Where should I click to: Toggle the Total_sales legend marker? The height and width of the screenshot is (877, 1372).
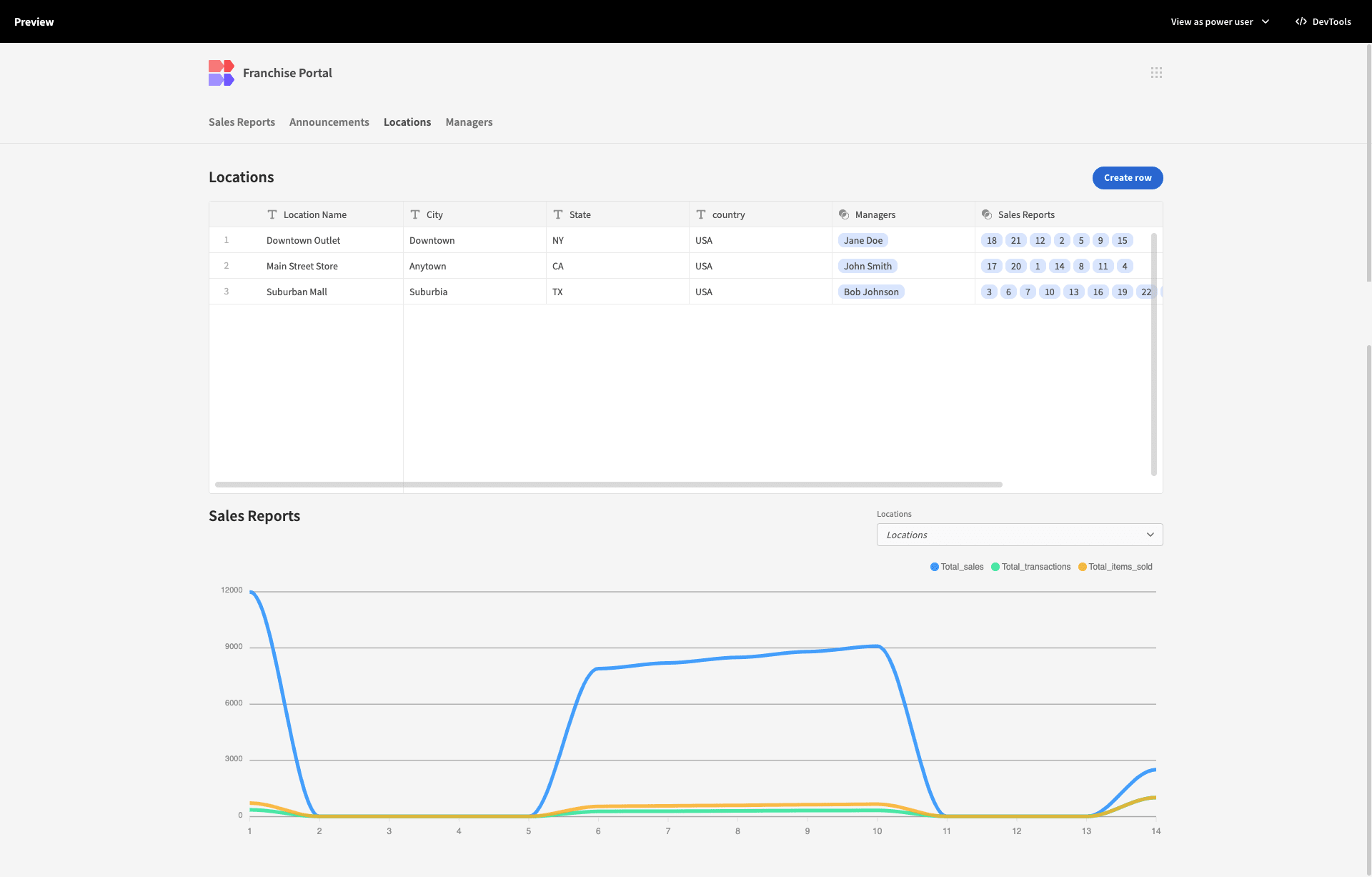(935, 567)
